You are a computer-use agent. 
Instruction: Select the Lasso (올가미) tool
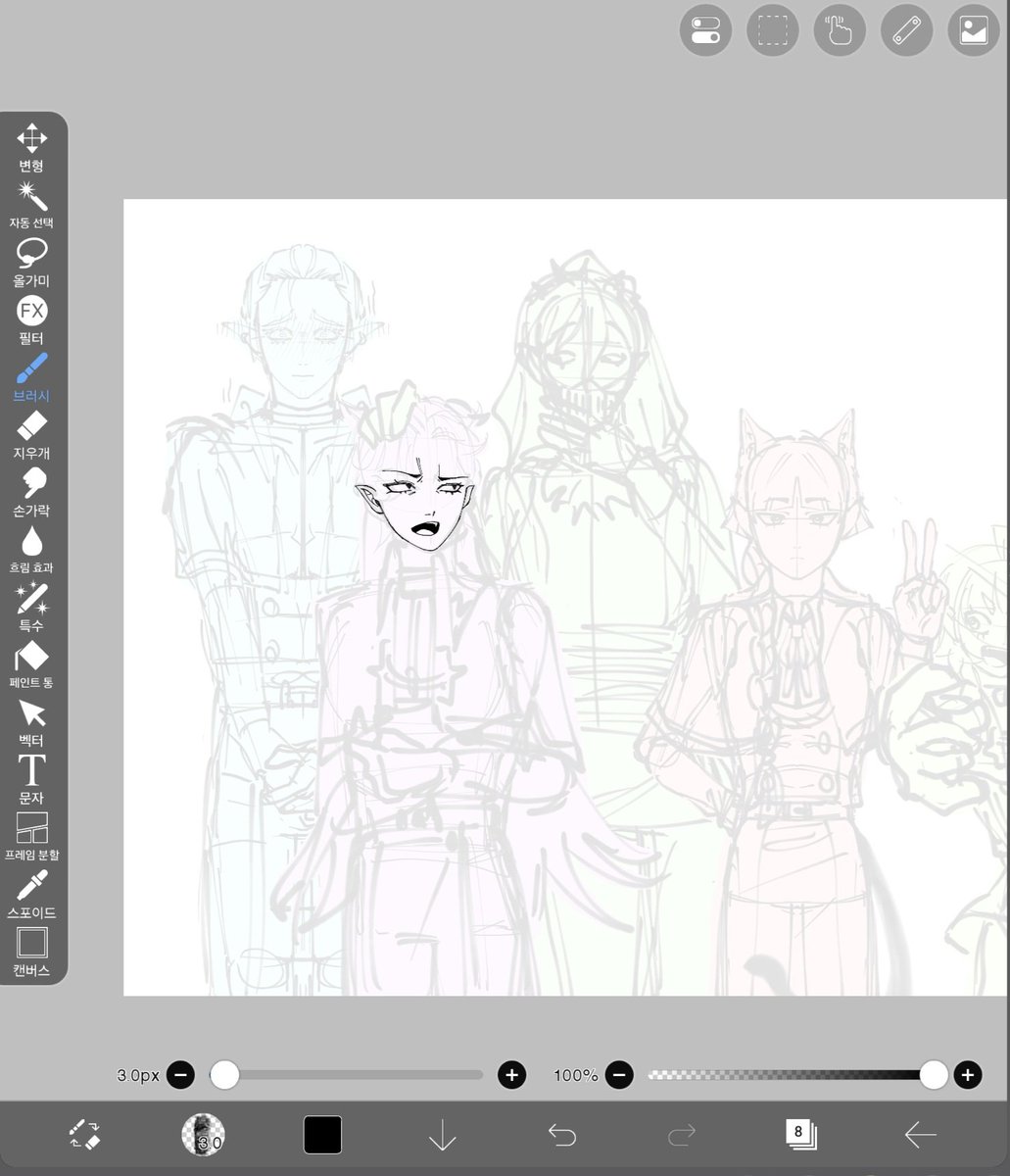coord(31,263)
